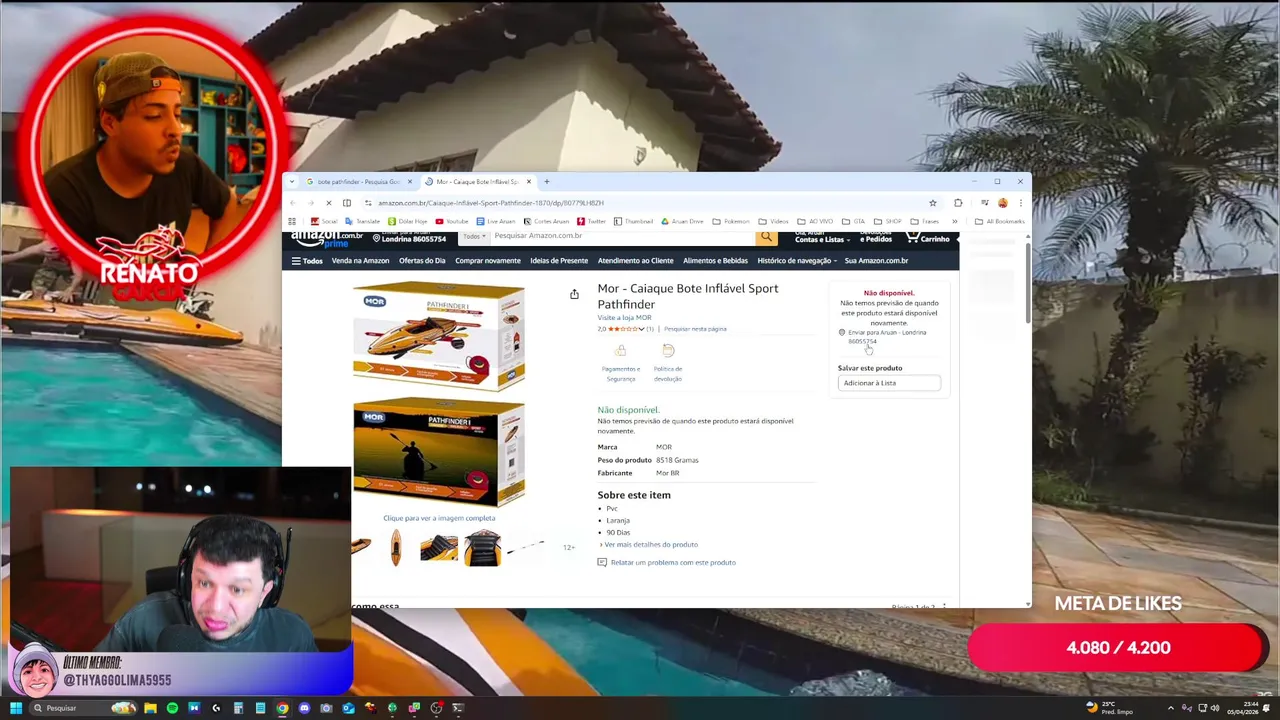1280x720 pixels.
Task: Select the 'Mor - Caiaque Bote' tab
Action: pos(477,182)
